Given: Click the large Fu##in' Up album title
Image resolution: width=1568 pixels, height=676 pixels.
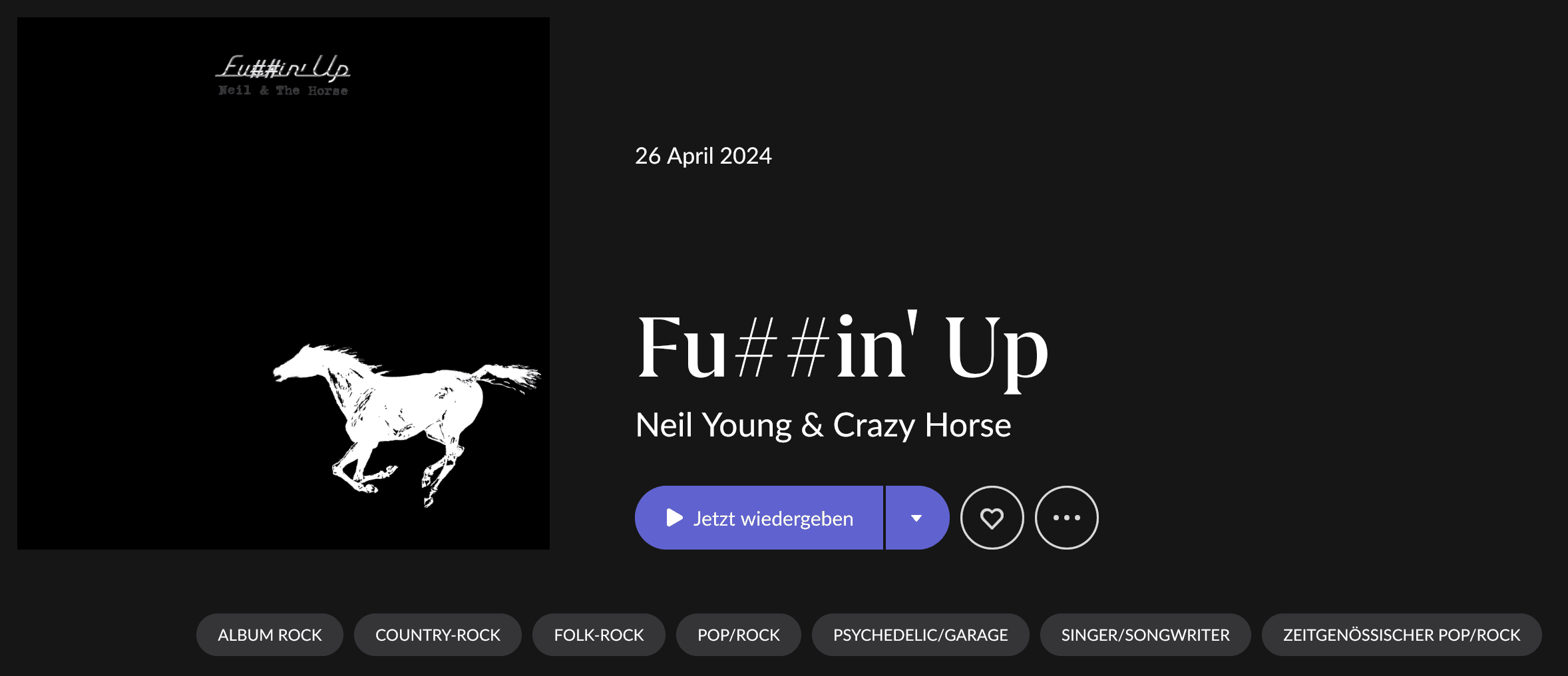Looking at the screenshot, I should pos(842,347).
